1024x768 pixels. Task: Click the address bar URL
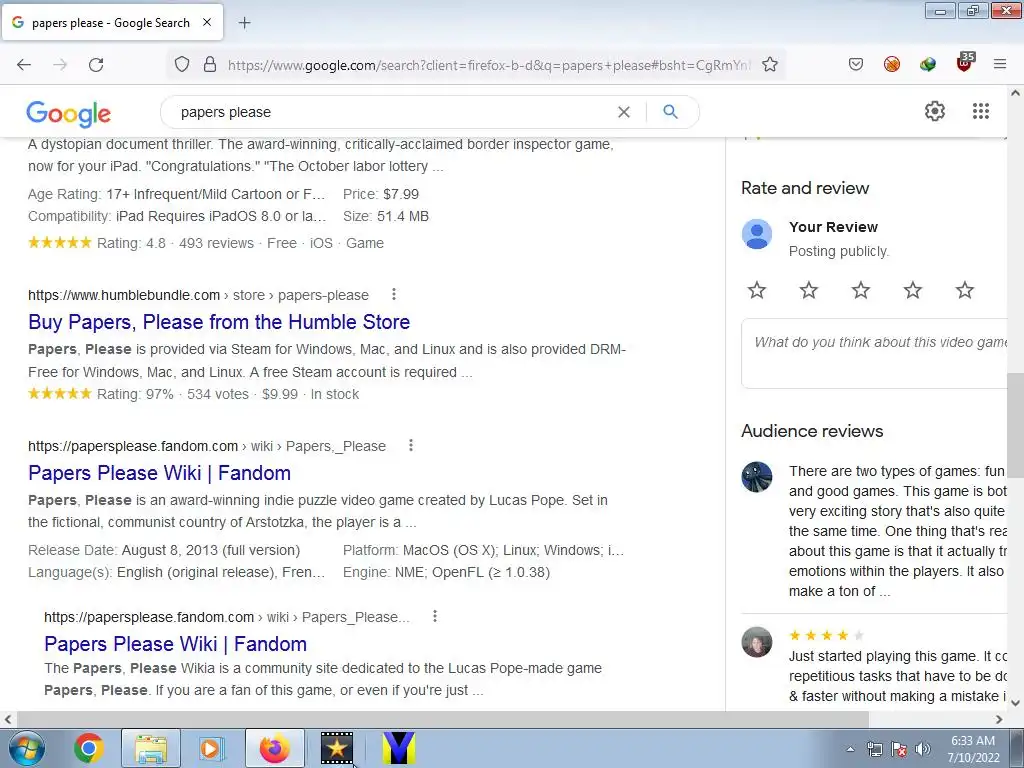(x=489, y=65)
